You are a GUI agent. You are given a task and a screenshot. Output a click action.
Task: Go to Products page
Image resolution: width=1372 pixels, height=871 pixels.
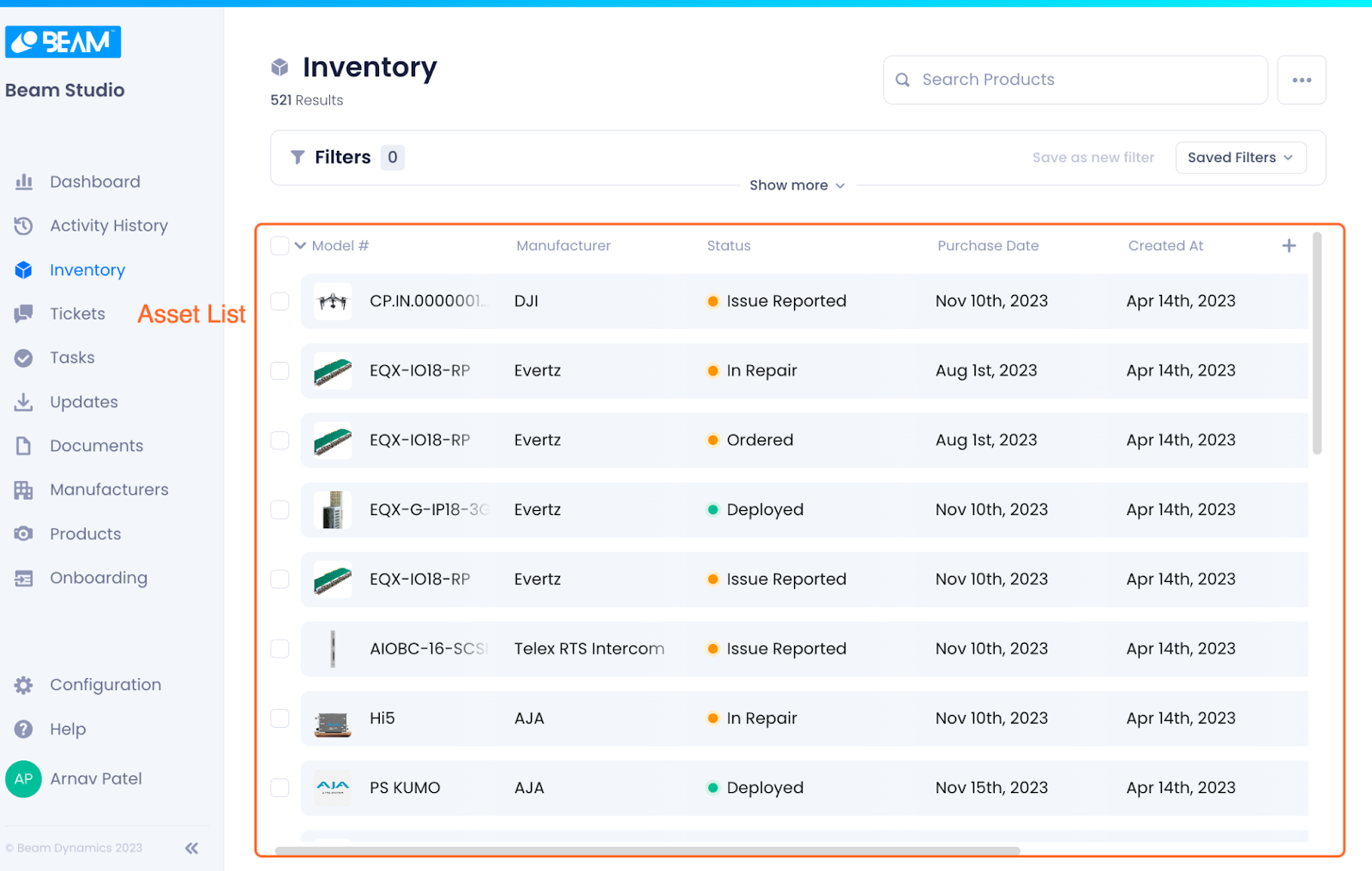click(x=86, y=534)
